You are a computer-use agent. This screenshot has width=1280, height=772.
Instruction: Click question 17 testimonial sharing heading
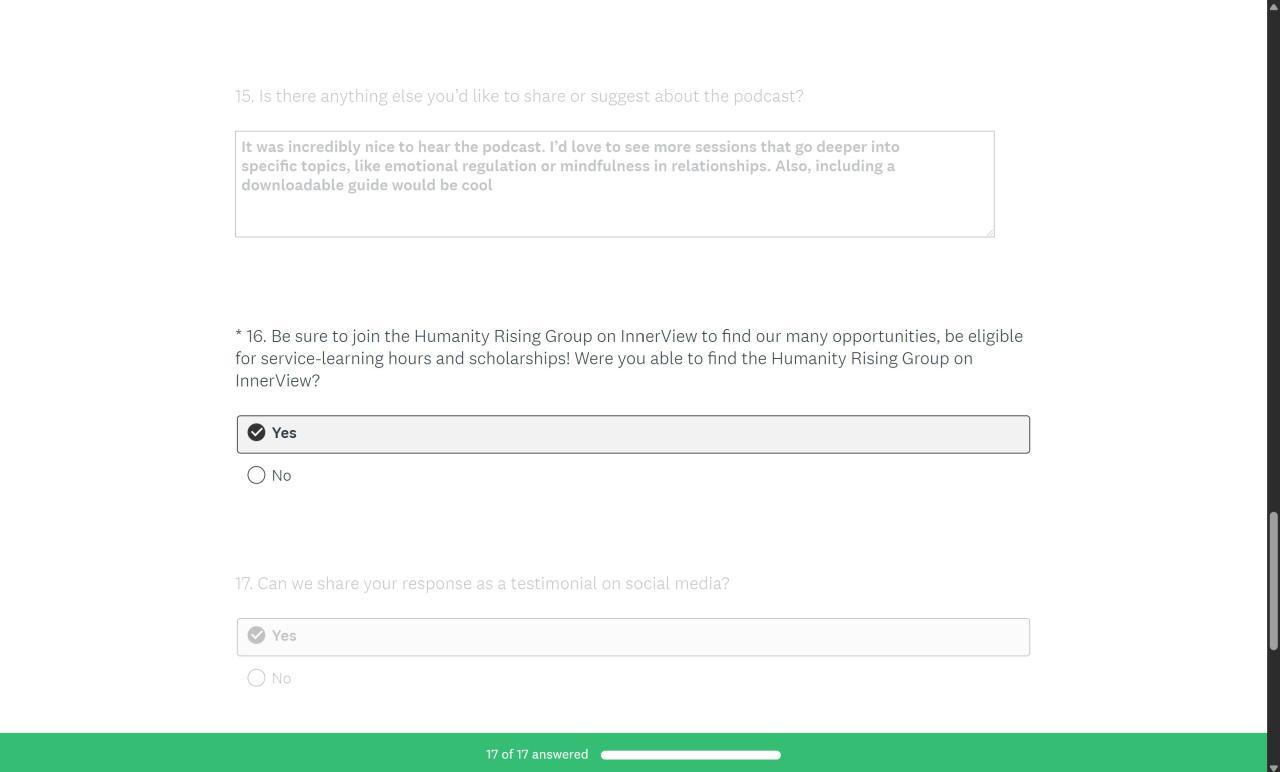tap(482, 583)
